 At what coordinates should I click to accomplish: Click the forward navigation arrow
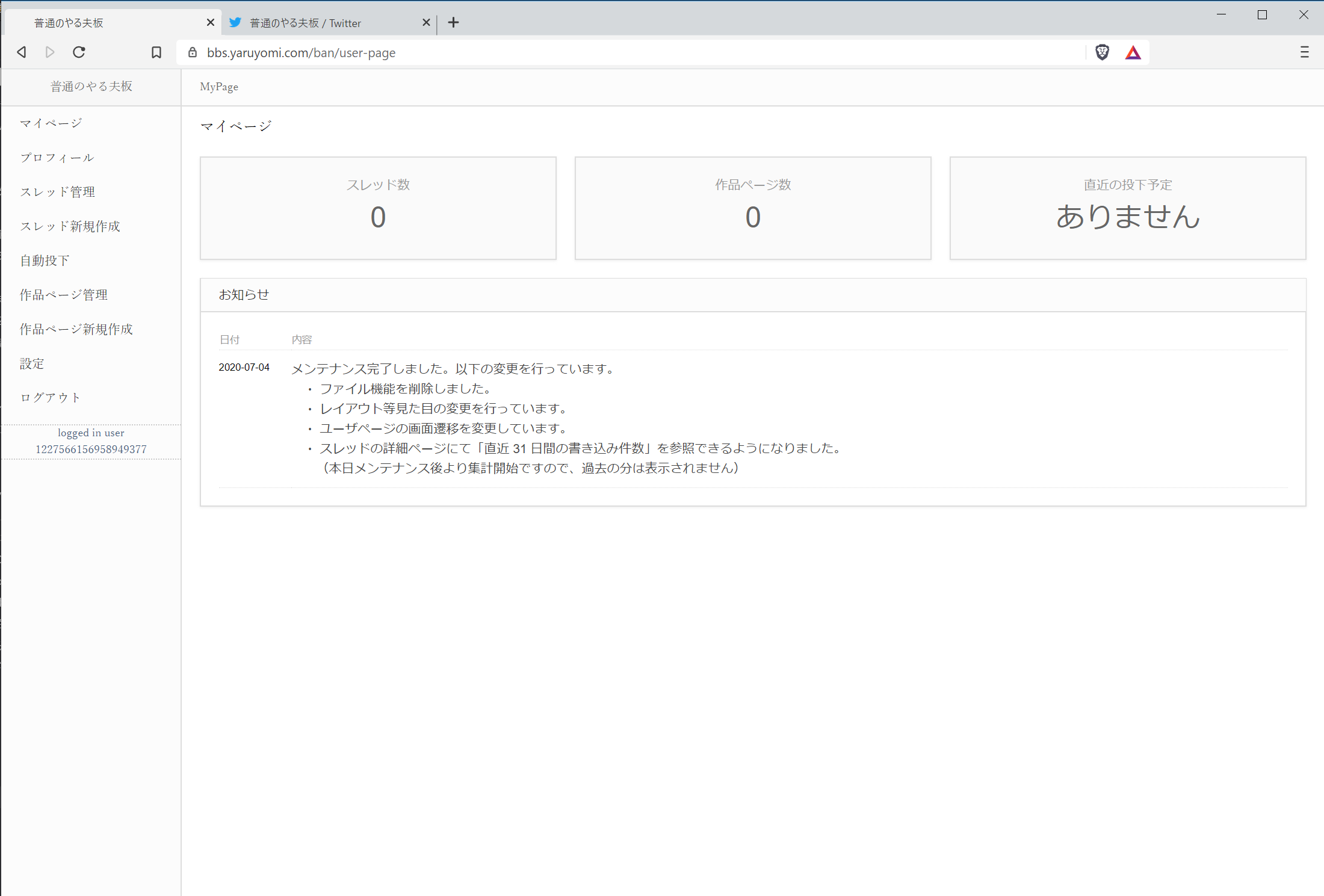pyautogui.click(x=50, y=52)
